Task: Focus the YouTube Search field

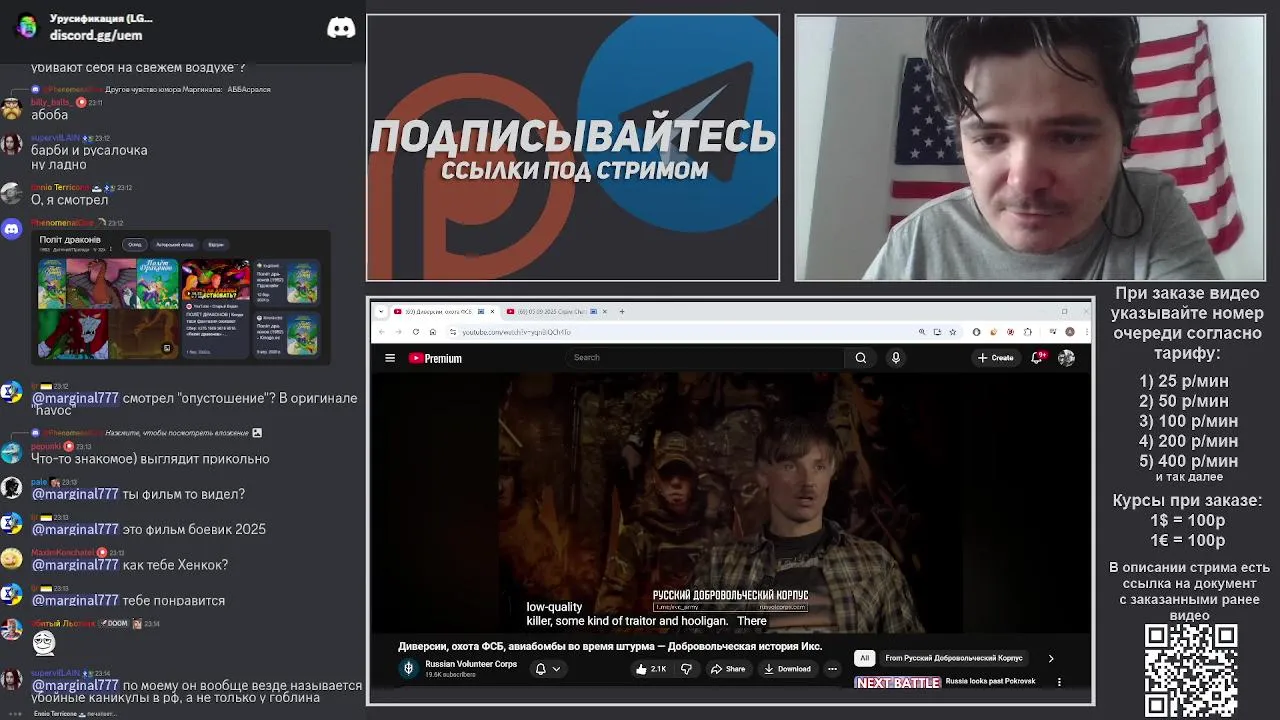Action: [x=706, y=358]
